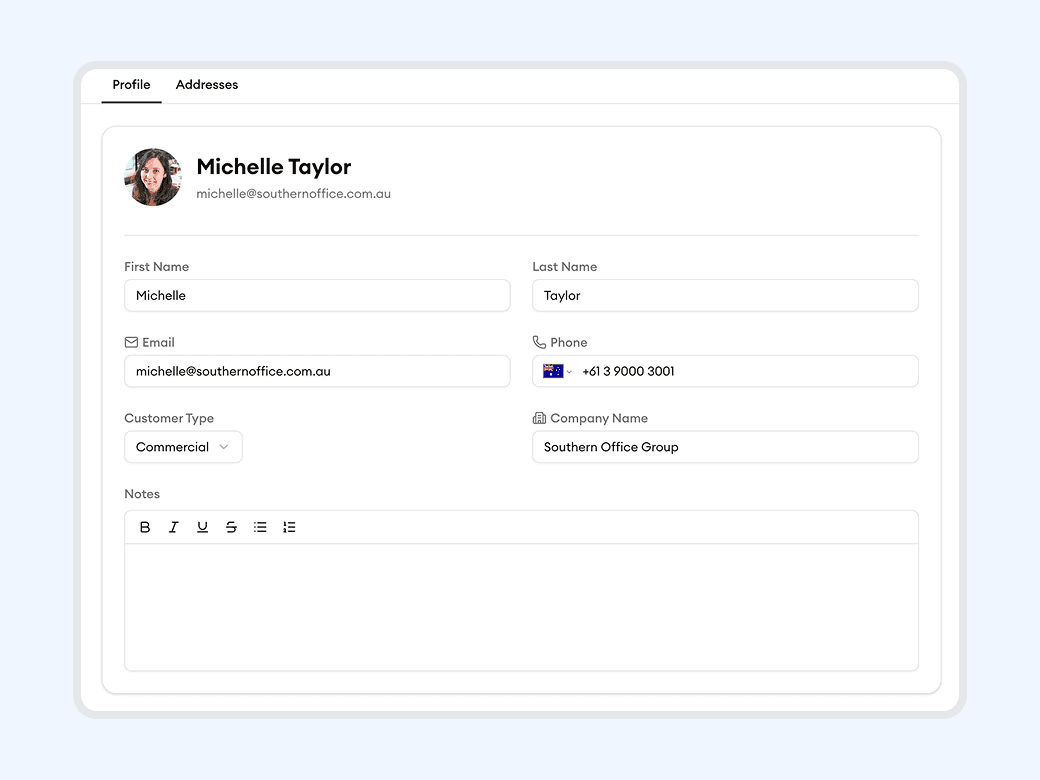Click the envelope icon beside Email label

(x=131, y=342)
